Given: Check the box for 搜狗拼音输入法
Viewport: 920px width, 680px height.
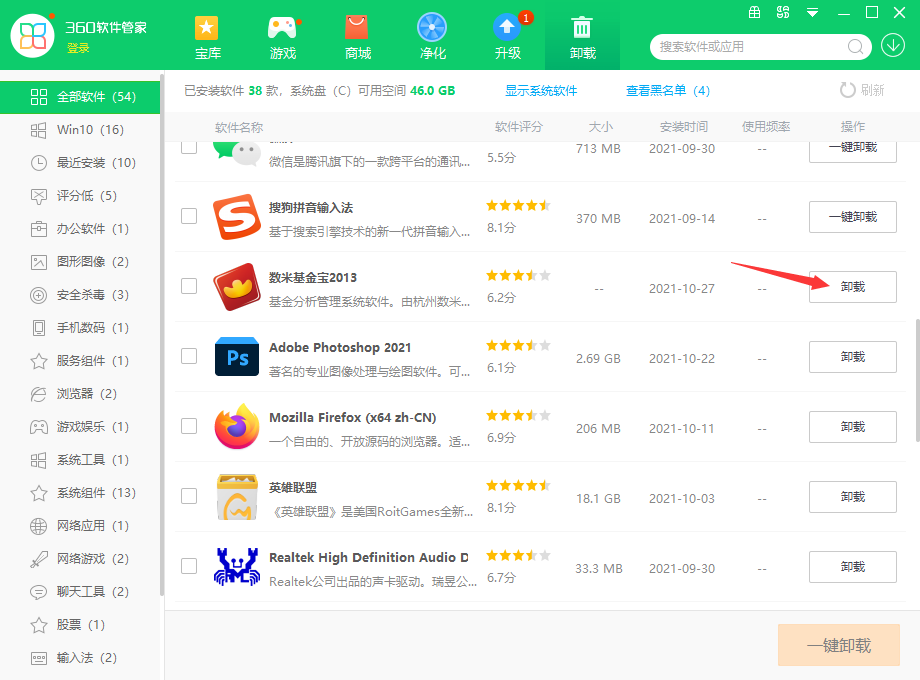Looking at the screenshot, I should pos(189,216).
